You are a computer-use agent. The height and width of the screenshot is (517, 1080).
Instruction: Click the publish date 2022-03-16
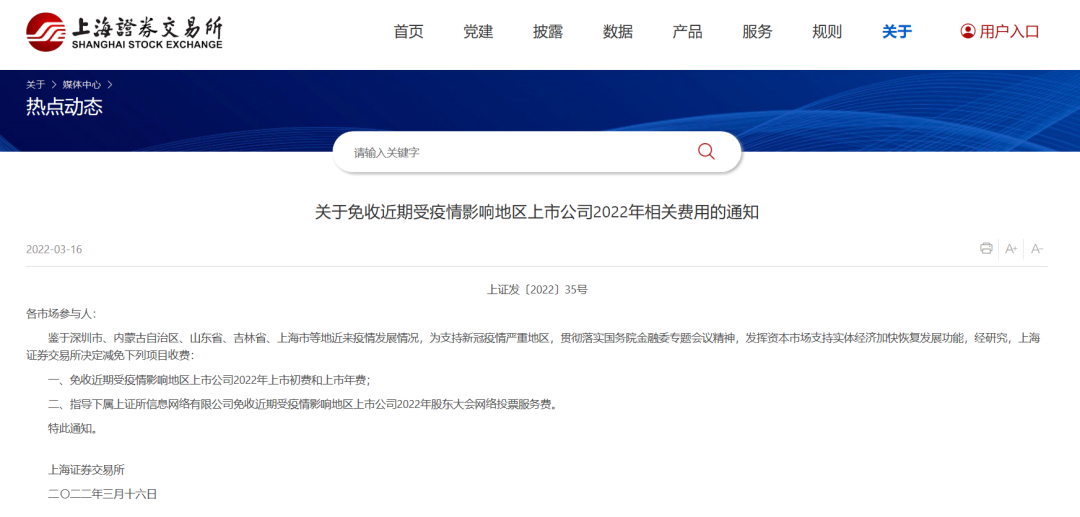(54, 249)
